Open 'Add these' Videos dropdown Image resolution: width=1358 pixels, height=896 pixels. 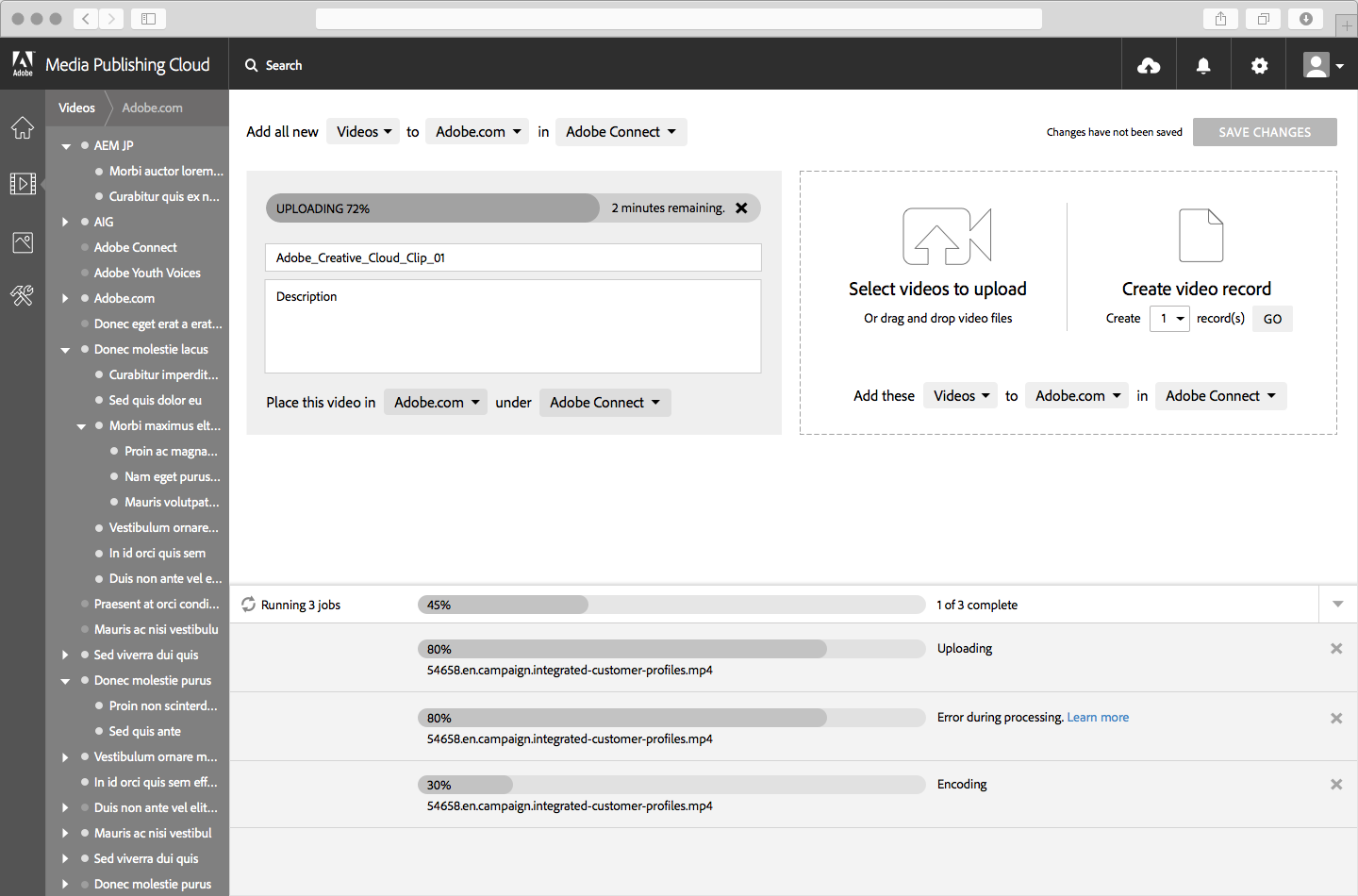point(961,396)
